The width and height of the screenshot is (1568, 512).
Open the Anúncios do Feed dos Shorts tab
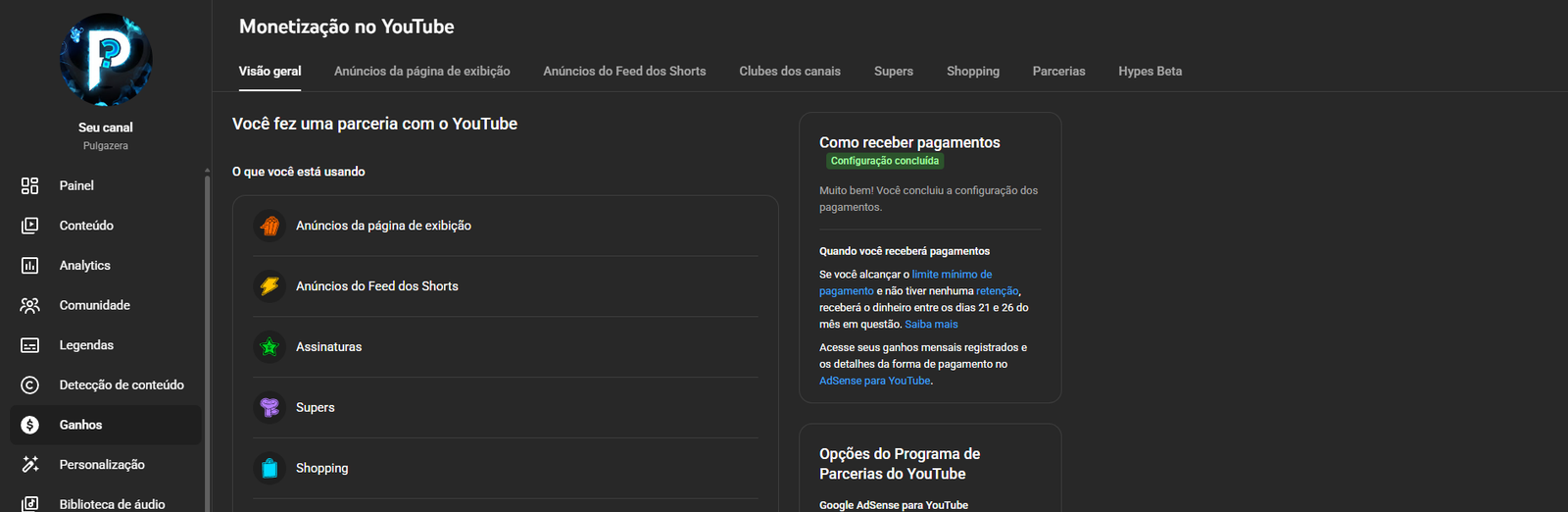click(624, 72)
